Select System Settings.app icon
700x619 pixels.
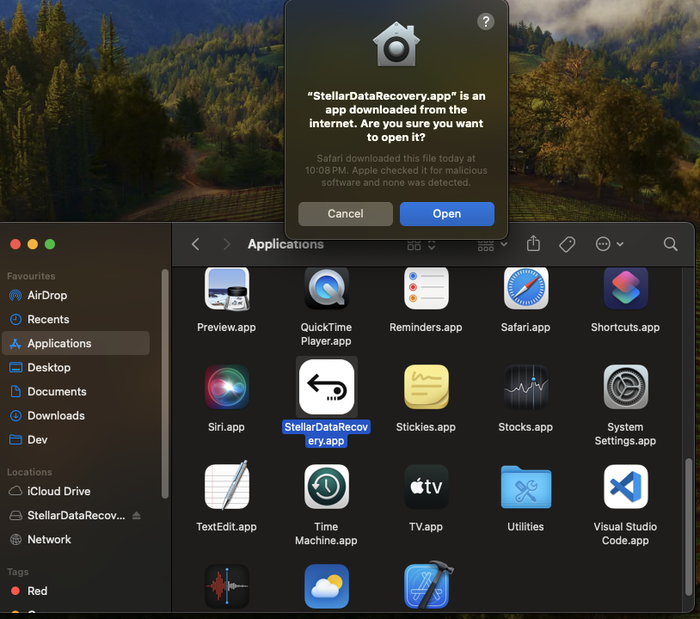625,387
